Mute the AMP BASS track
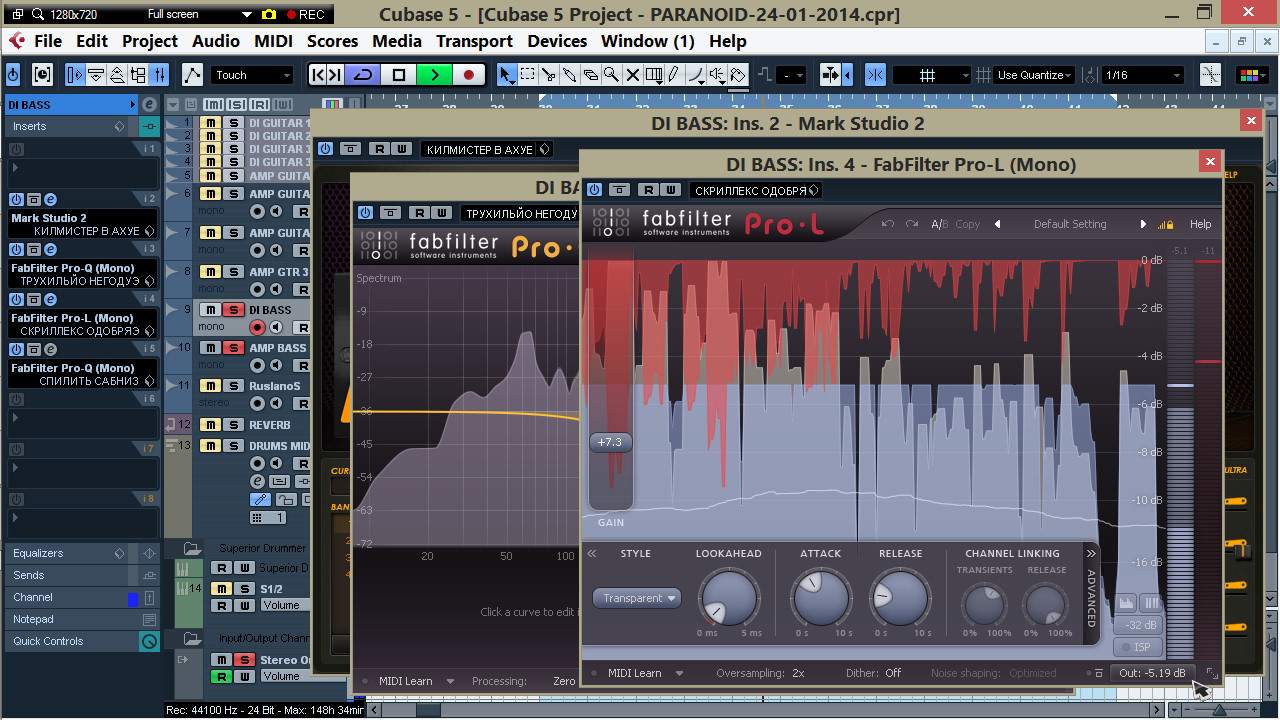Viewport: 1280px width, 720px height. click(x=211, y=348)
